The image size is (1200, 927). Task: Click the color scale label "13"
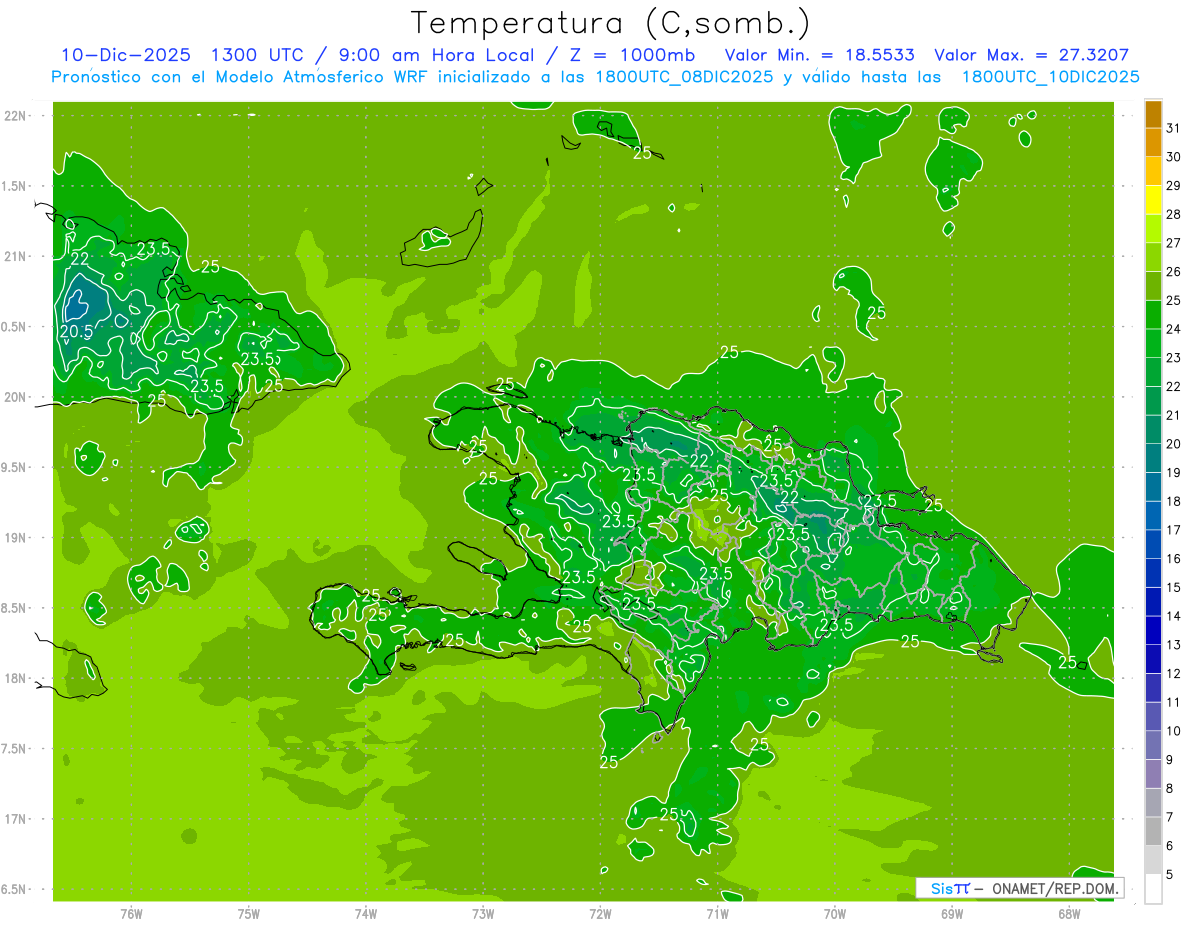[x=1173, y=645]
